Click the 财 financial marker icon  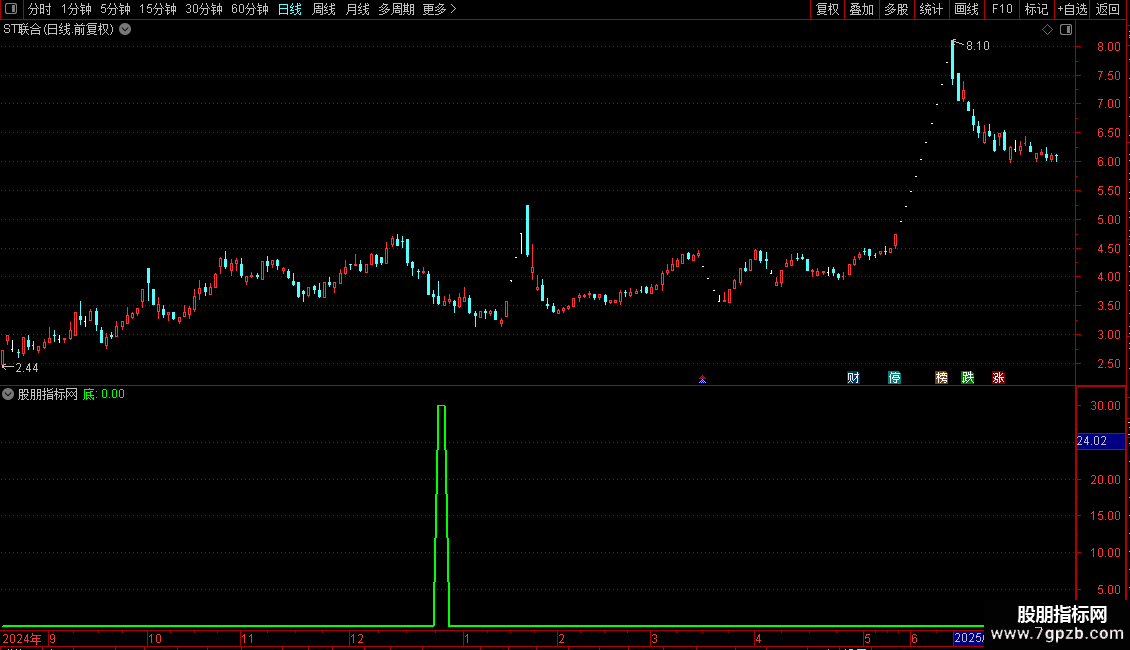coord(853,378)
